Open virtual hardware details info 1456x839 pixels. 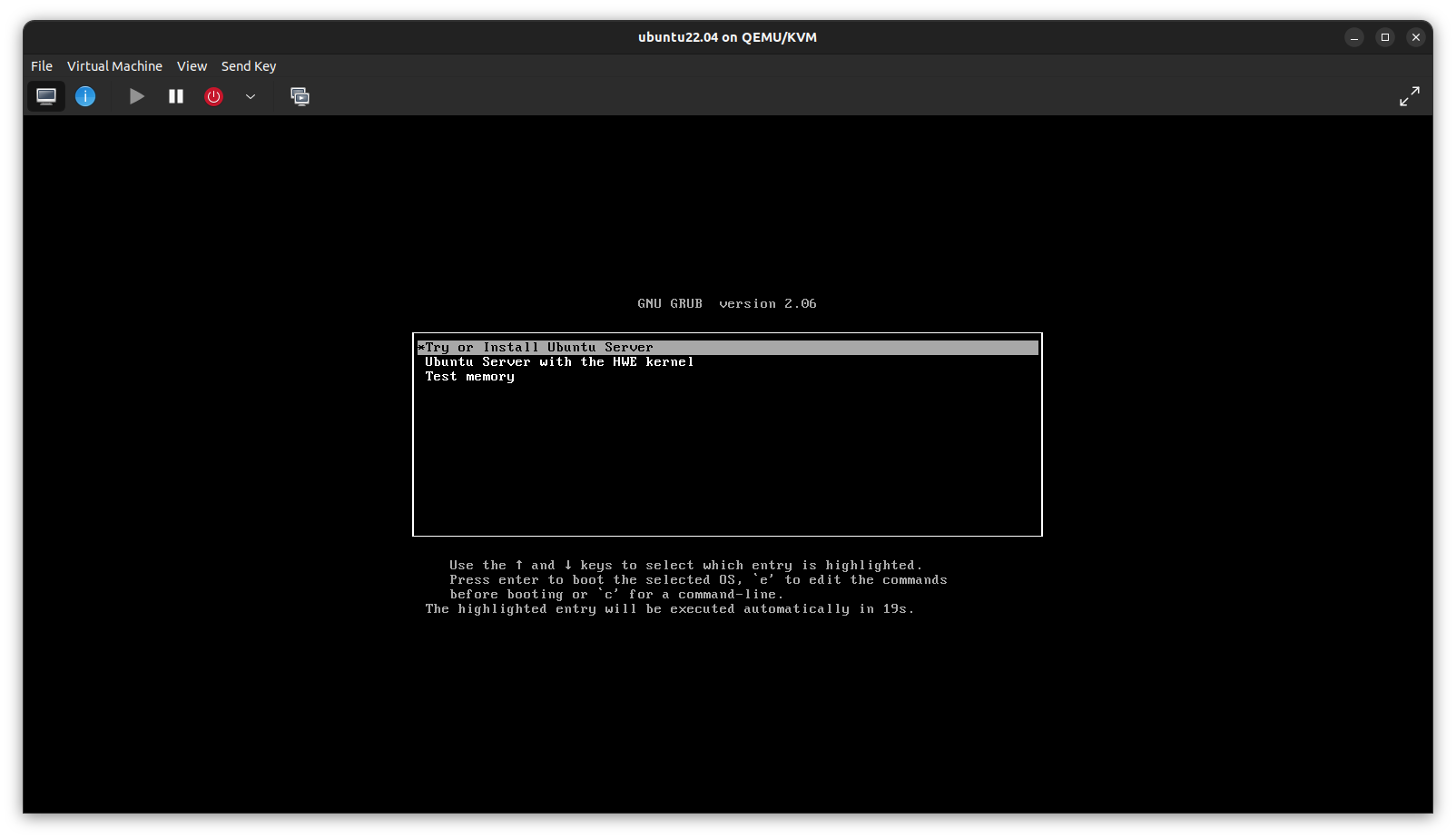tap(85, 96)
